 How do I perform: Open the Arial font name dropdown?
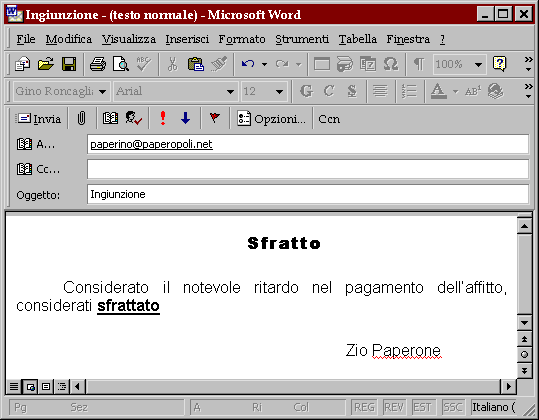point(230,91)
